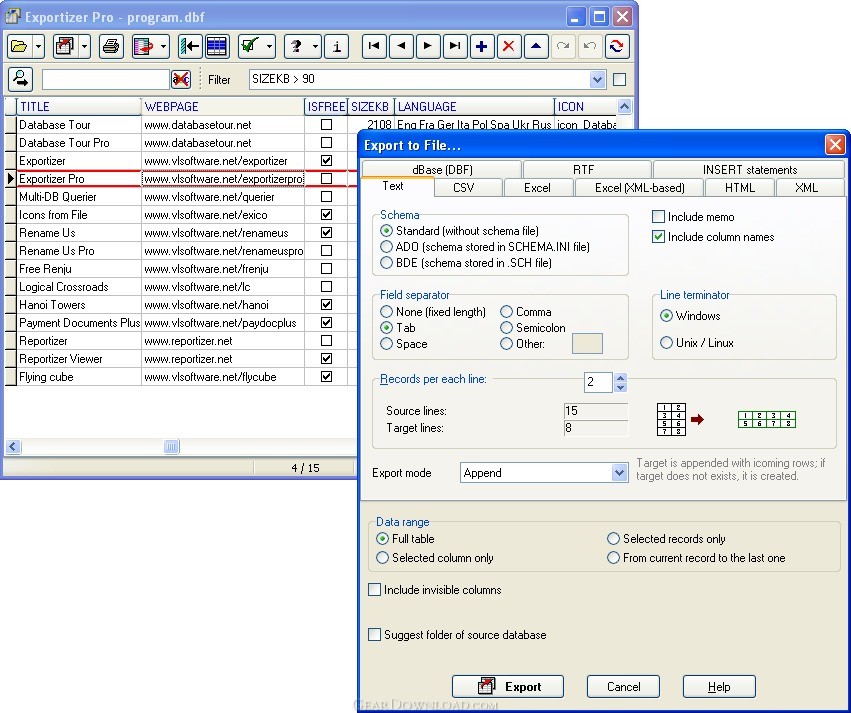Enable the filter checkbox
851x713 pixels.
pyautogui.click(x=619, y=80)
